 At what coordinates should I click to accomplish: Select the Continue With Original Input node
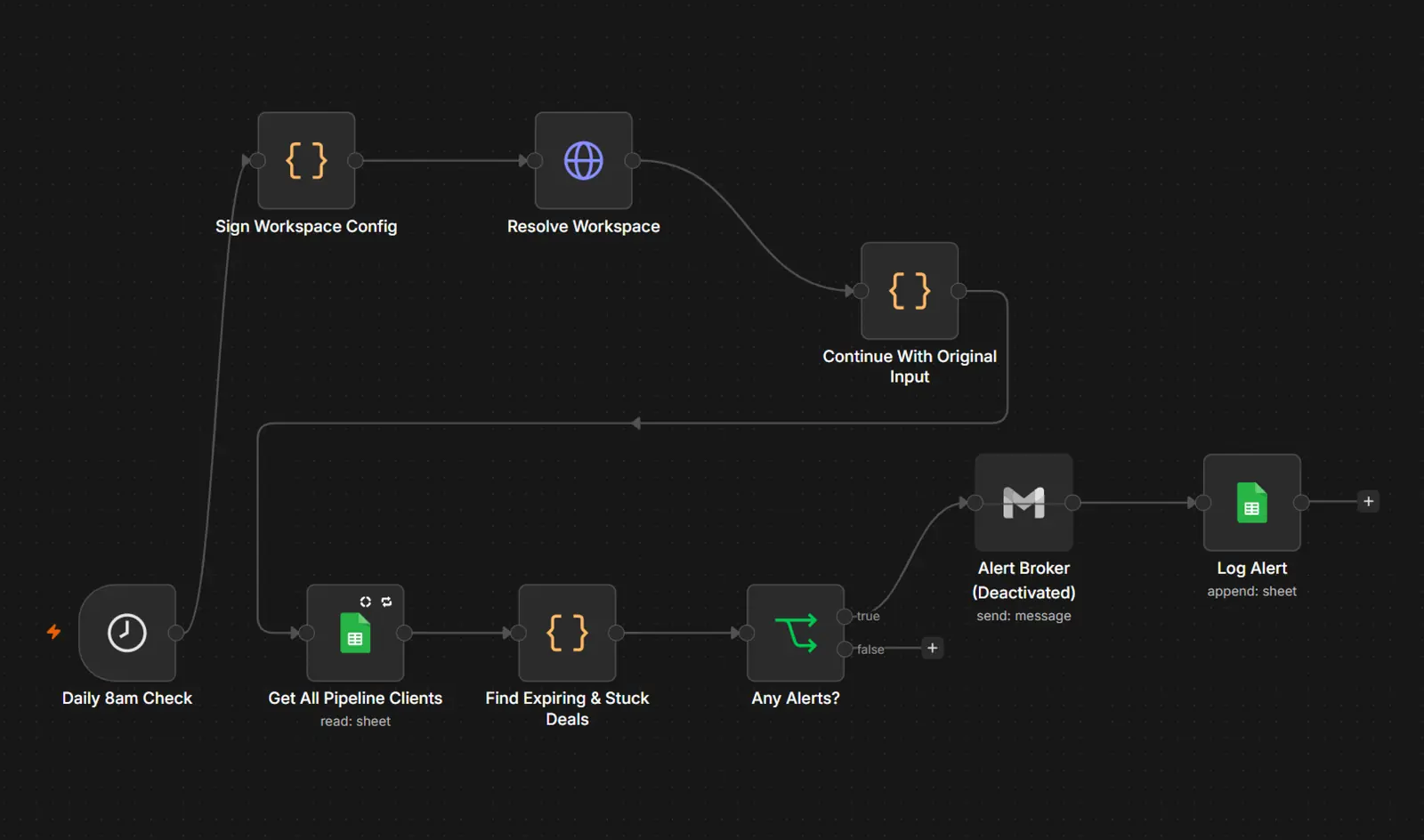click(x=910, y=291)
